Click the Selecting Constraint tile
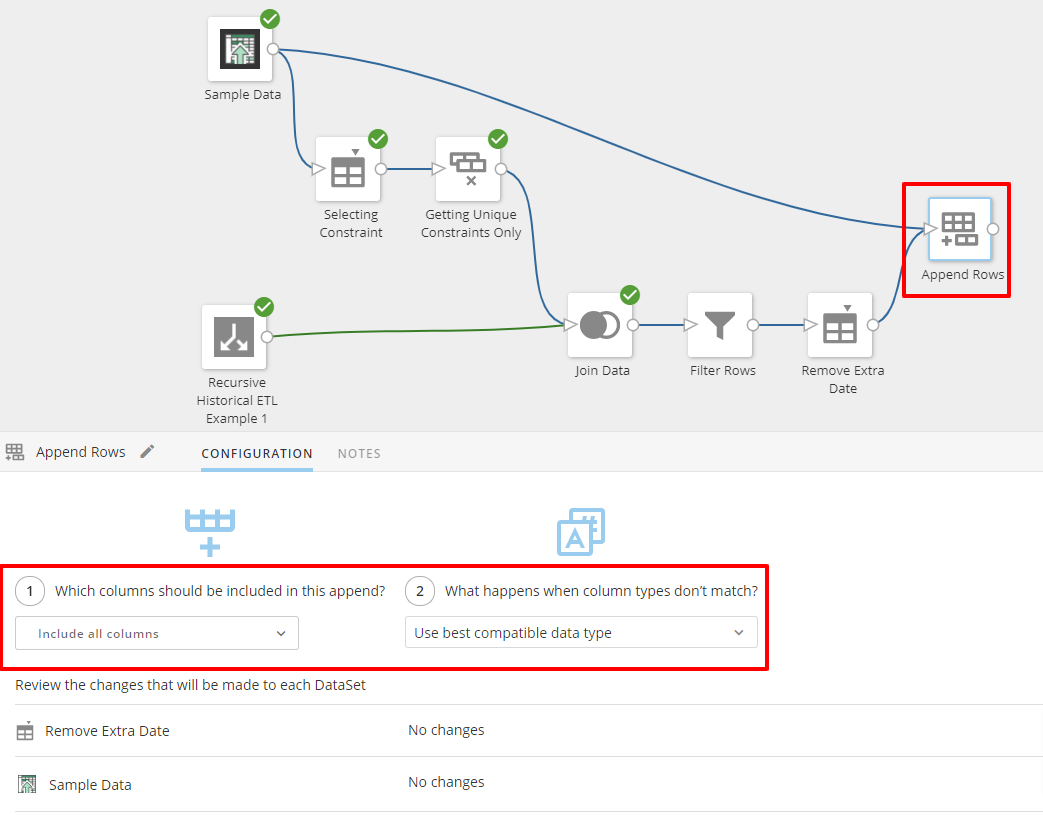The image size is (1043, 815). (x=349, y=168)
